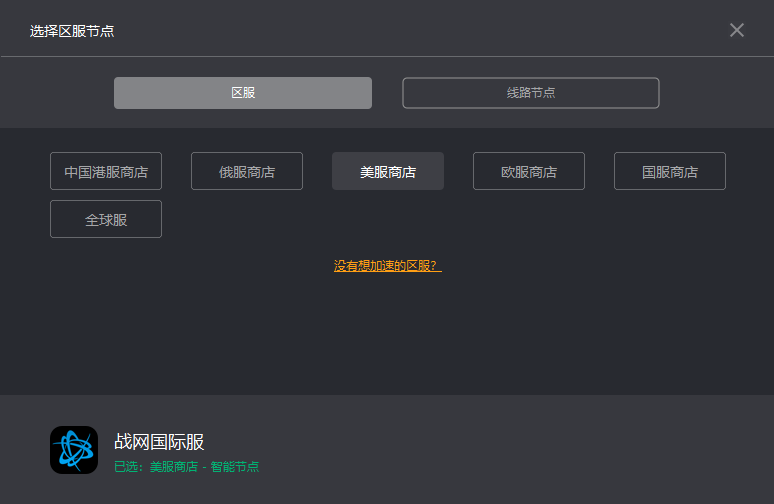Click the dialog header bar beside the title

click(x=400, y=30)
